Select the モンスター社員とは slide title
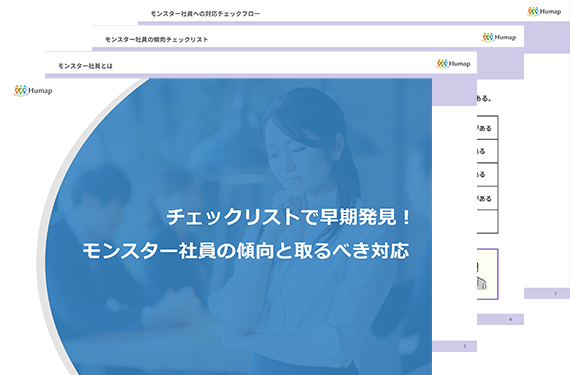The width and height of the screenshot is (570, 375). pyautogui.click(x=85, y=66)
